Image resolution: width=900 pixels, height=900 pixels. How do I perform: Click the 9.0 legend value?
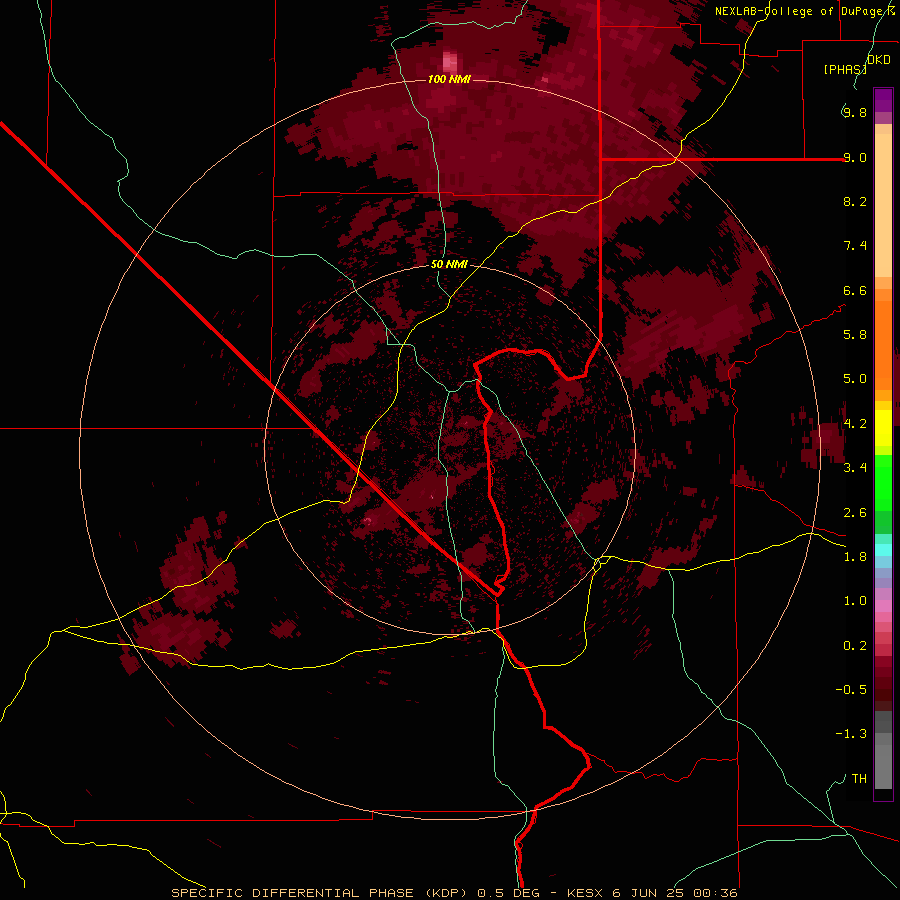855,157
